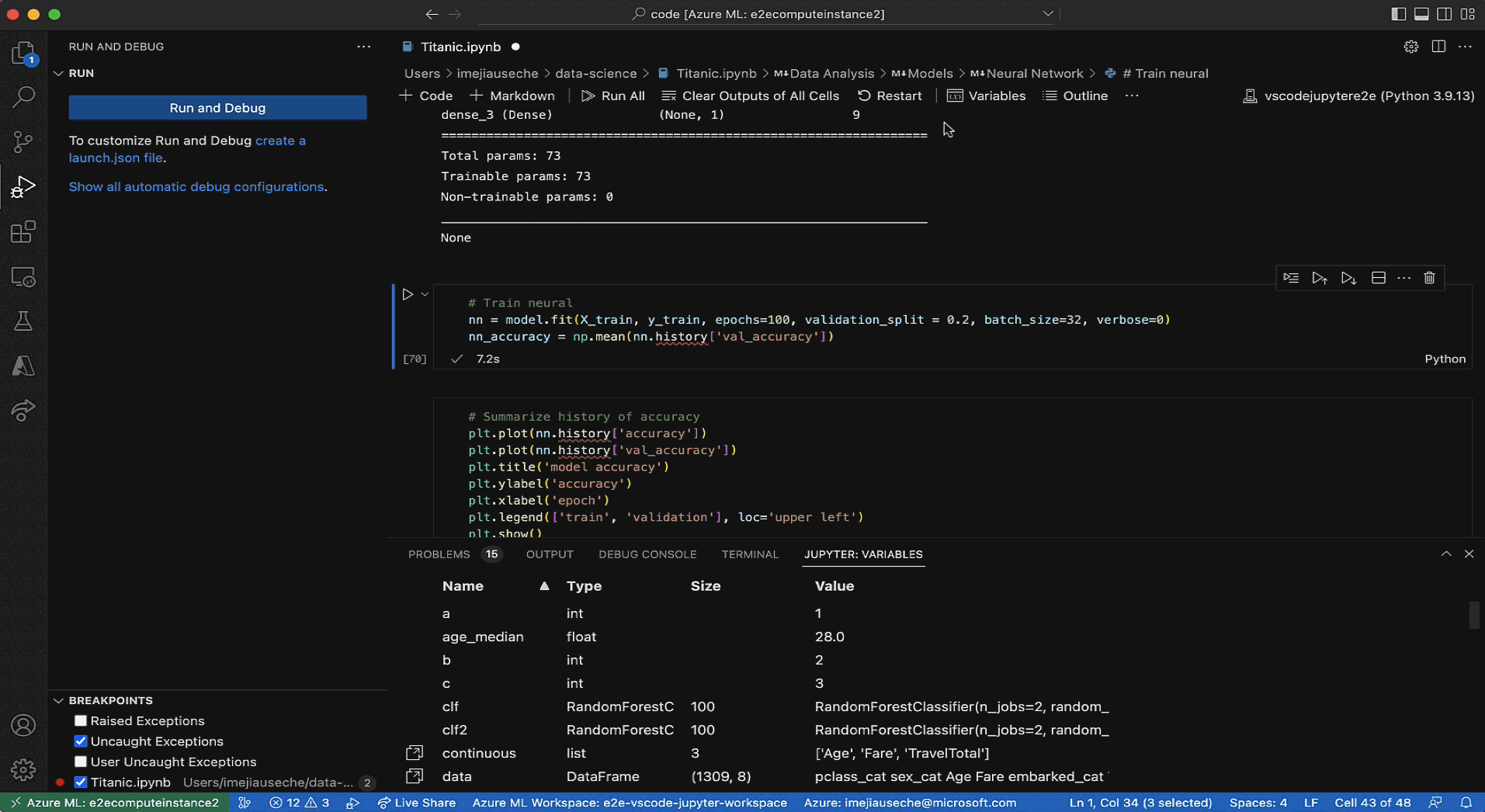The width and height of the screenshot is (1485, 812).
Task: Click the Run and Debug button
Action: point(217,108)
